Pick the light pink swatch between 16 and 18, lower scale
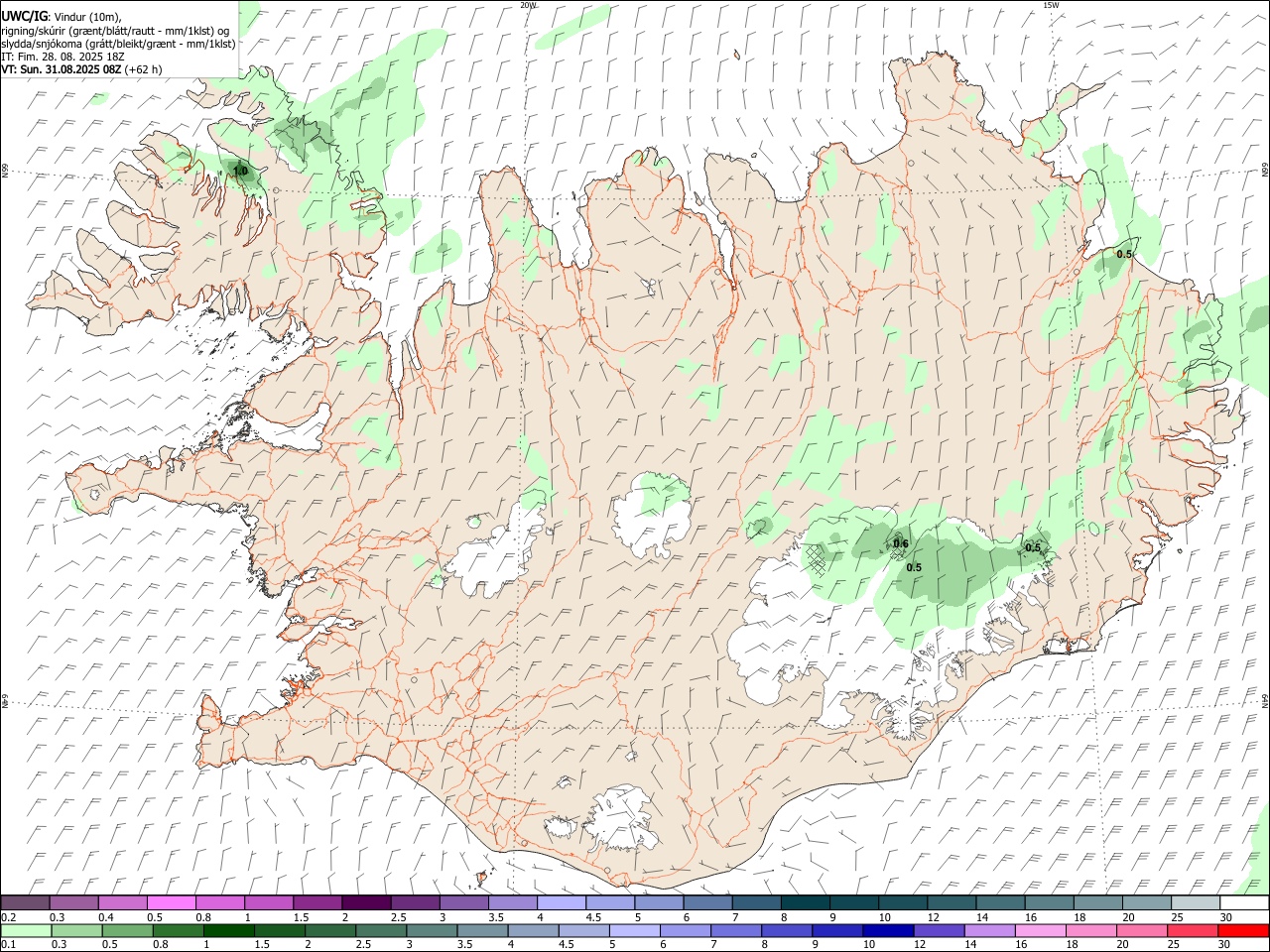 1041,930
